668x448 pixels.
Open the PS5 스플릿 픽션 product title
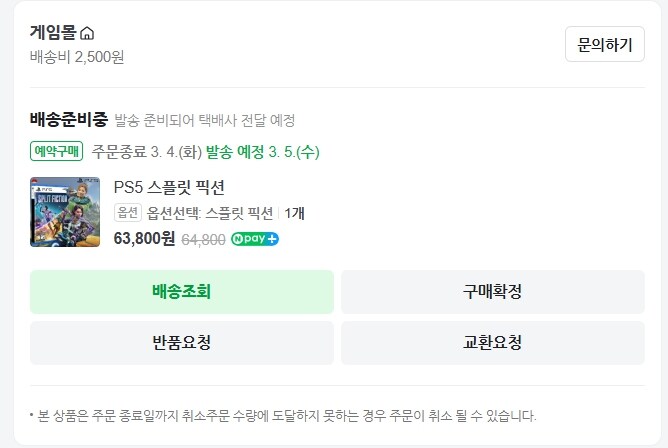(169, 187)
